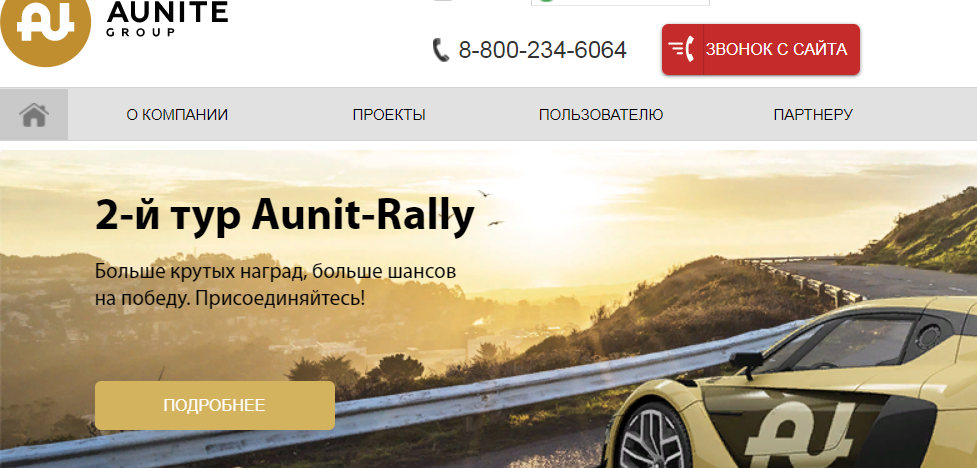Viewport: 977px width, 468px height.
Task: Open the ПРОЕКТЫ menu item
Action: pyautogui.click(x=389, y=115)
